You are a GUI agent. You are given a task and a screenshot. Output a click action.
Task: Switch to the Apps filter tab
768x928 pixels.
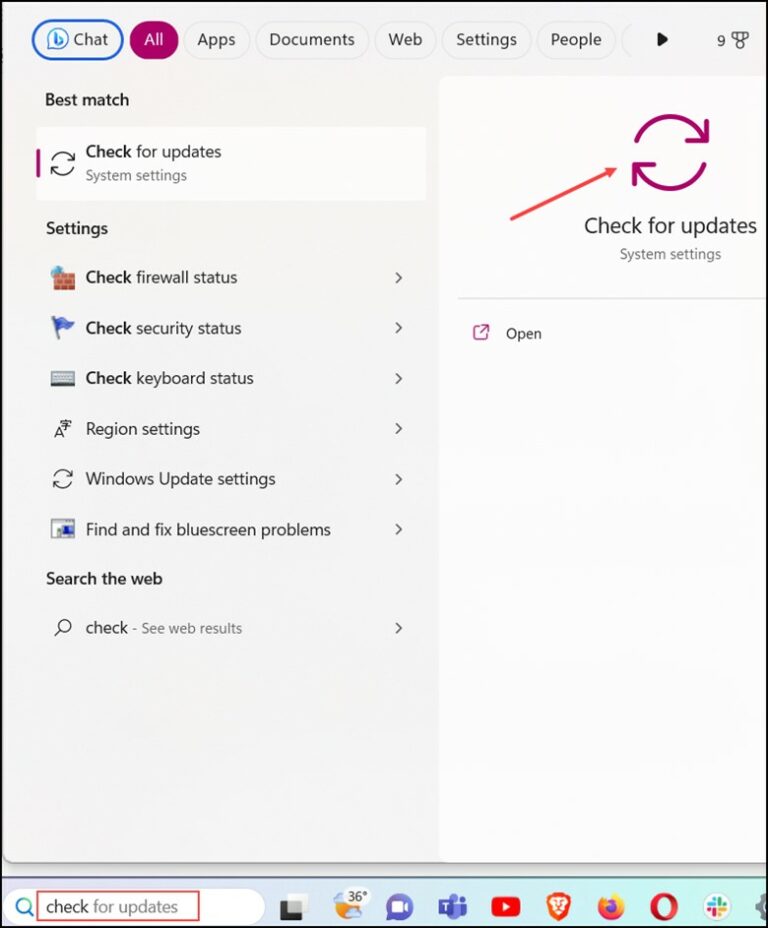[x=216, y=40]
